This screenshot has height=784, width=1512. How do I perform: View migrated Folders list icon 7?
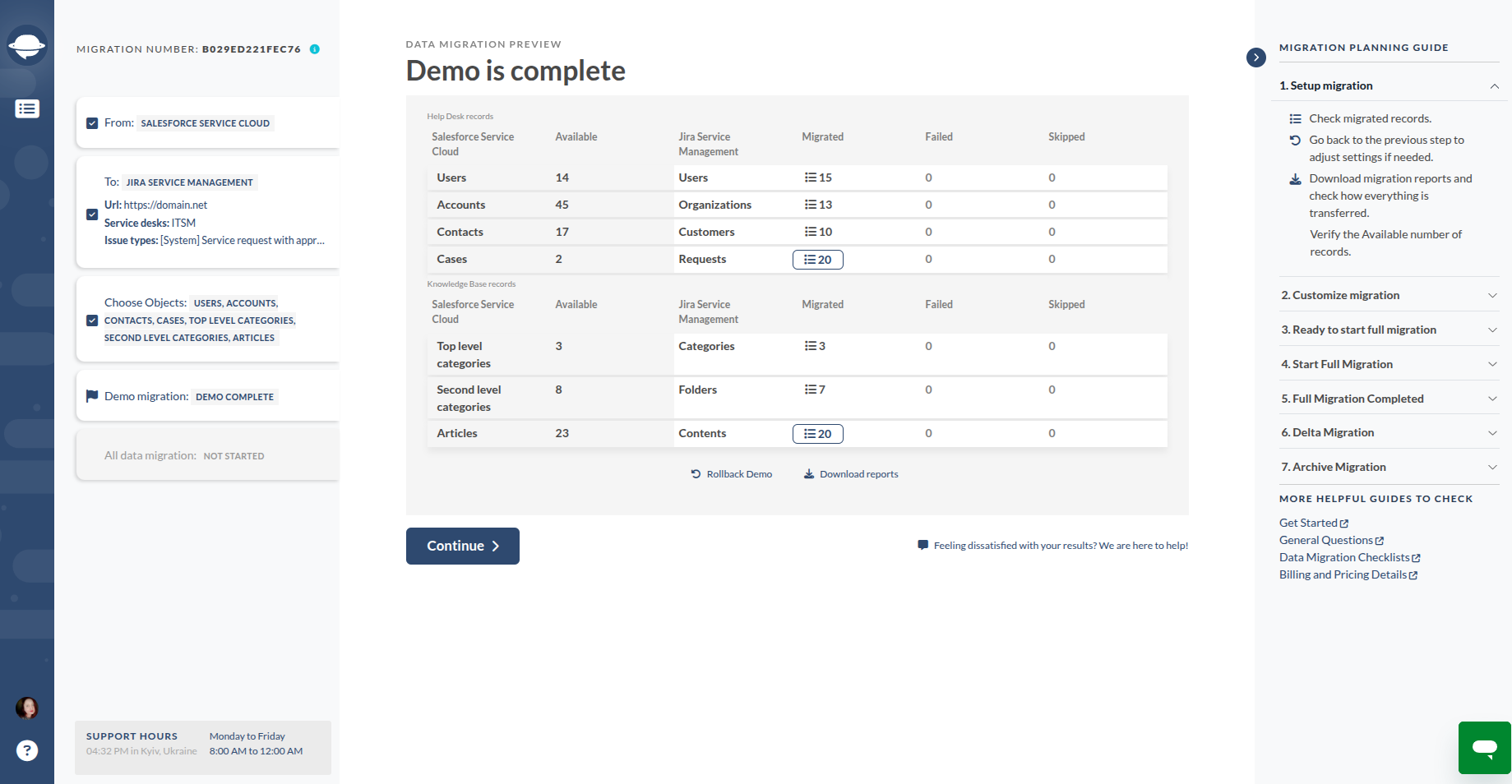click(x=815, y=390)
